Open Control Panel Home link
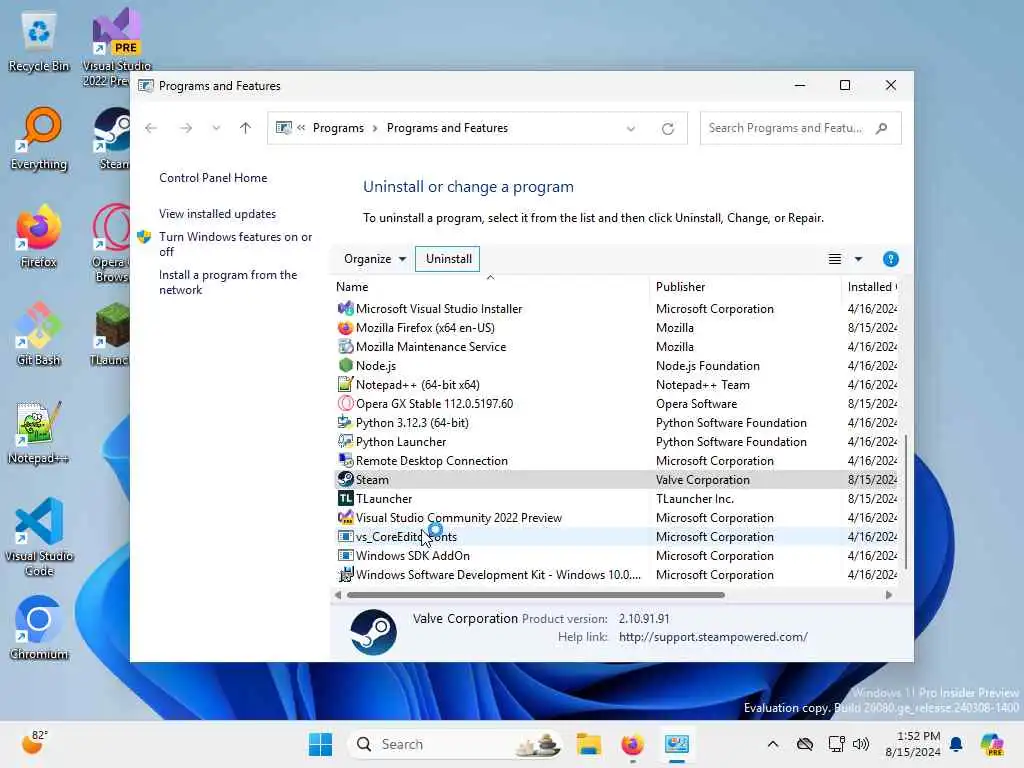Image resolution: width=1024 pixels, height=768 pixels. [x=213, y=178]
